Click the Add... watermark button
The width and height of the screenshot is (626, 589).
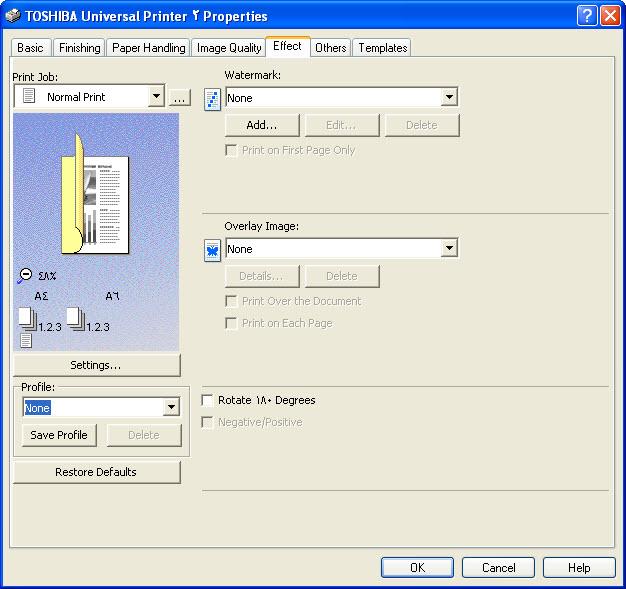click(x=262, y=125)
